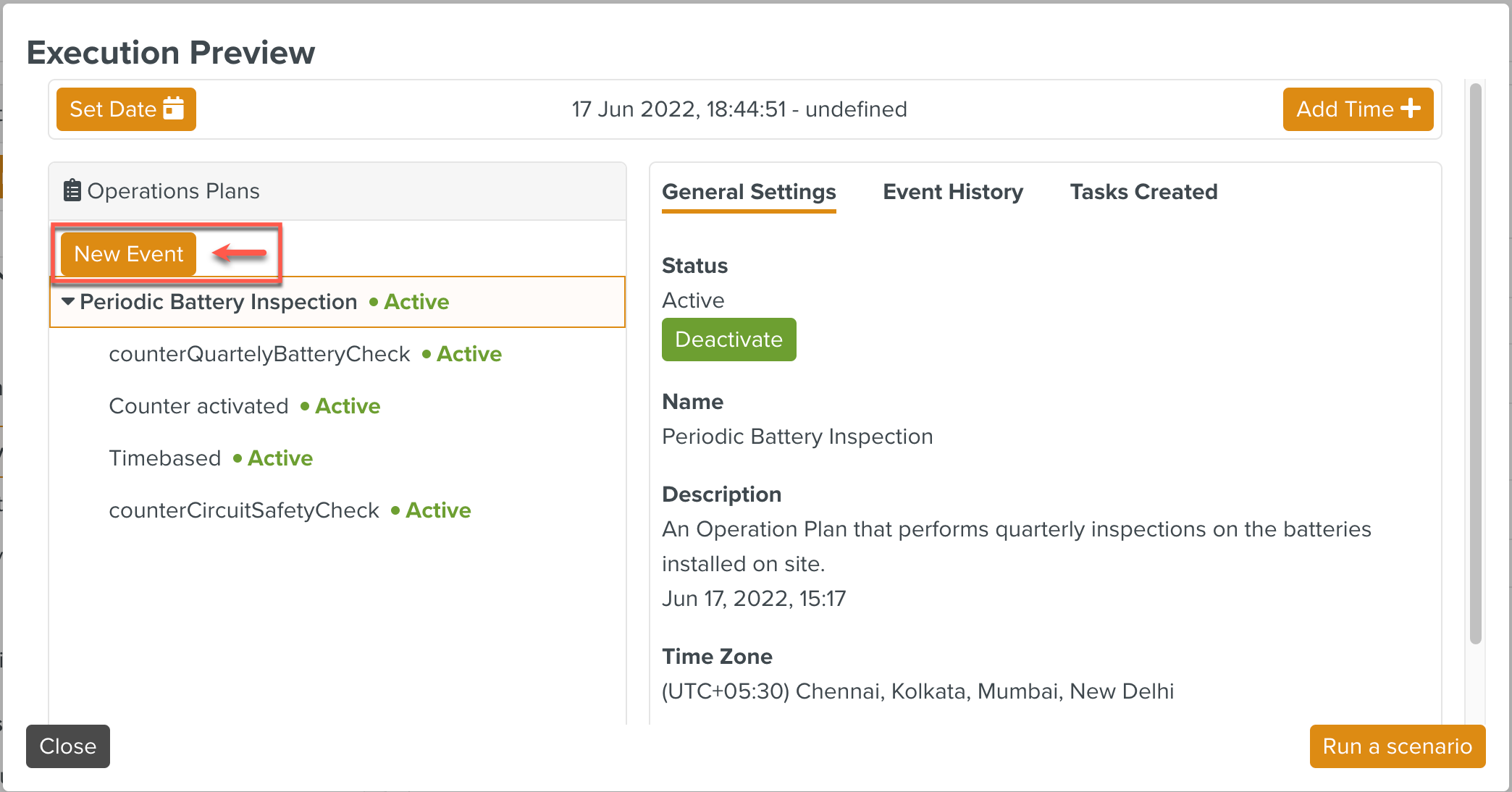This screenshot has width=1512, height=792.
Task: Select the Timebased event
Action: point(165,458)
